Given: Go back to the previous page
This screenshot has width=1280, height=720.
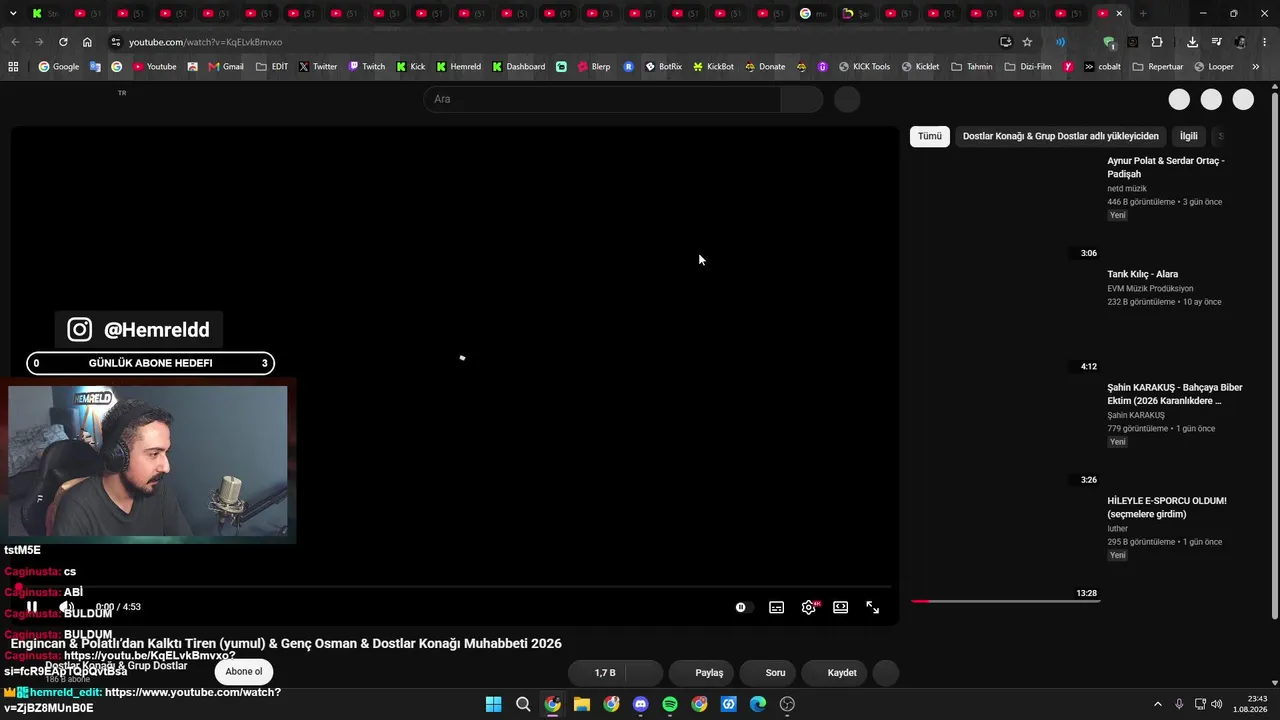Looking at the screenshot, I should pyautogui.click(x=15, y=42).
